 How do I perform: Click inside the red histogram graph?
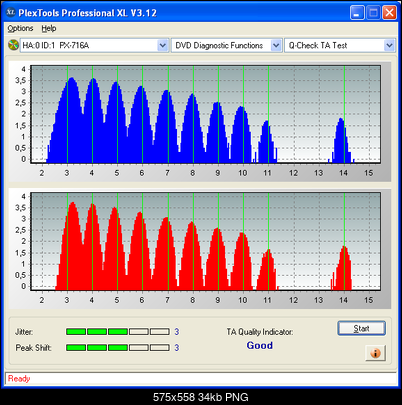(x=205, y=241)
